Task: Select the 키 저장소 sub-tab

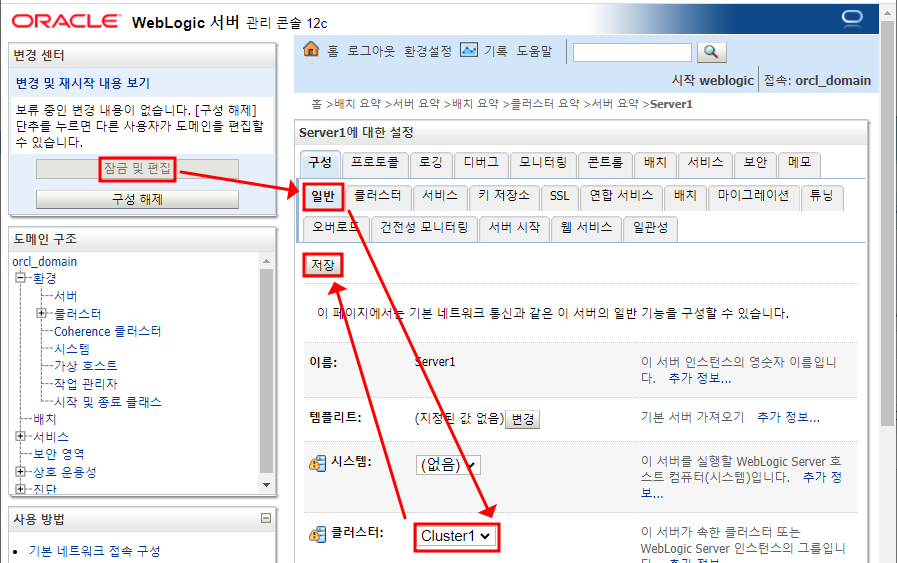Action: coord(505,197)
